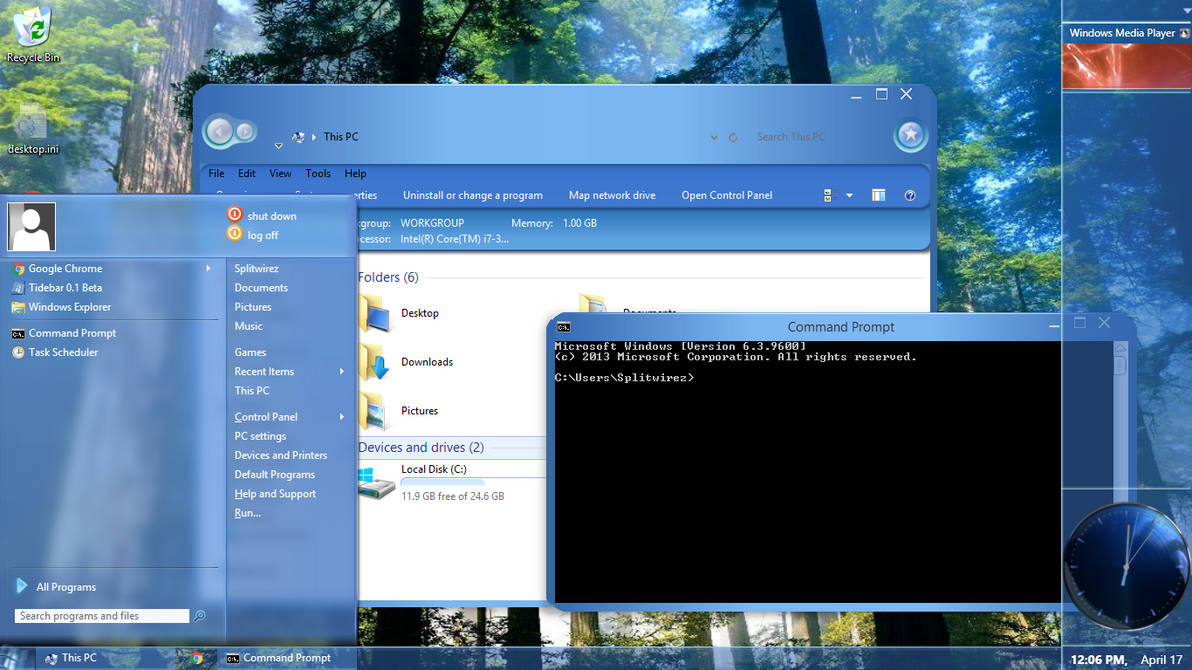The image size is (1192, 670).
Task: Click Map network drive in the toolbar
Action: pos(611,195)
